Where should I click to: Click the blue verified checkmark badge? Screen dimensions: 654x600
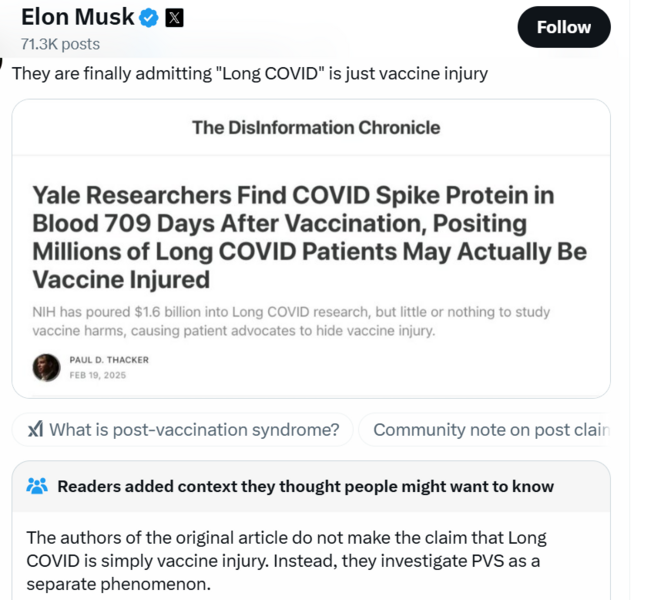click(x=150, y=18)
